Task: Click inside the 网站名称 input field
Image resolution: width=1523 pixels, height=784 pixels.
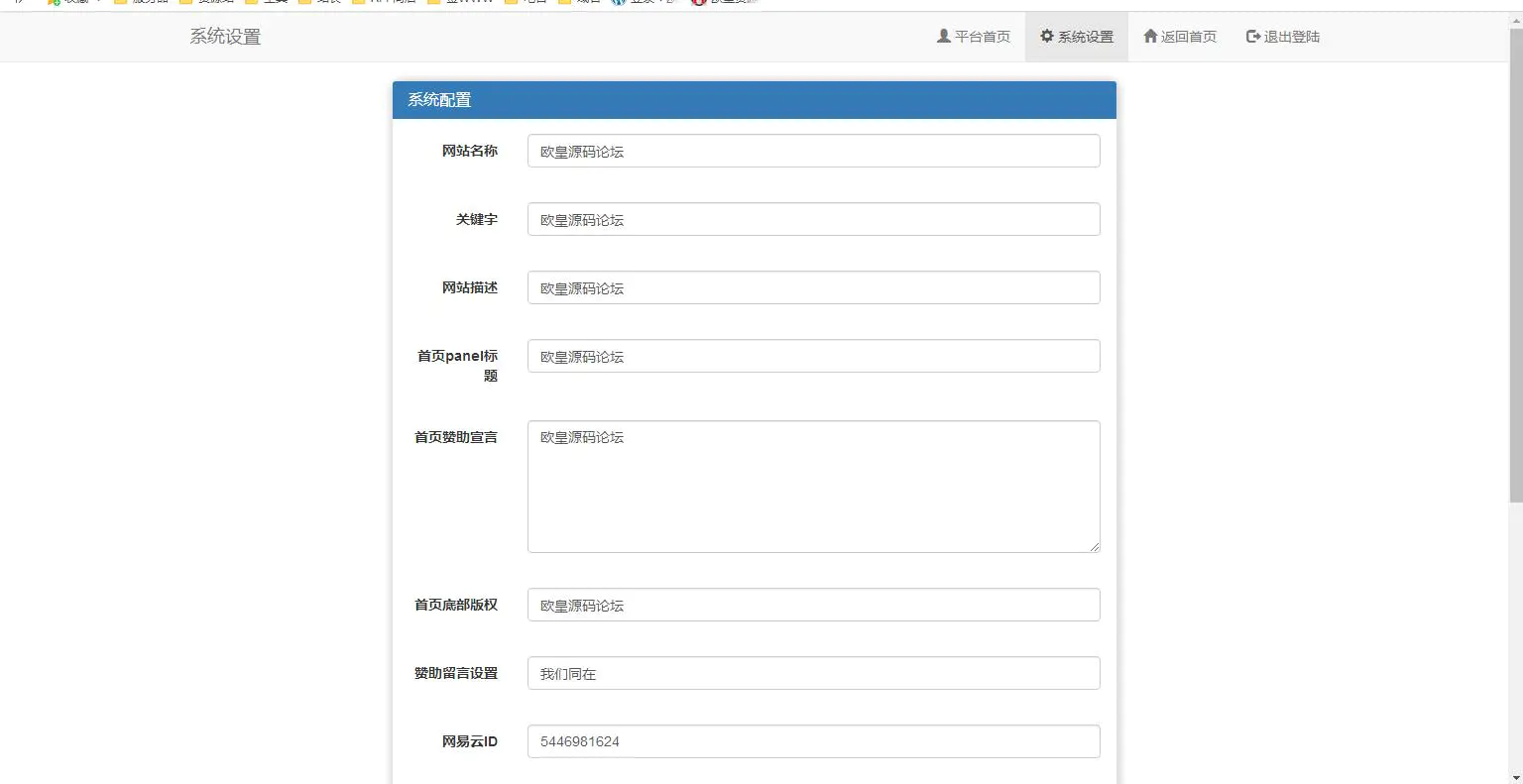Action: 813,151
